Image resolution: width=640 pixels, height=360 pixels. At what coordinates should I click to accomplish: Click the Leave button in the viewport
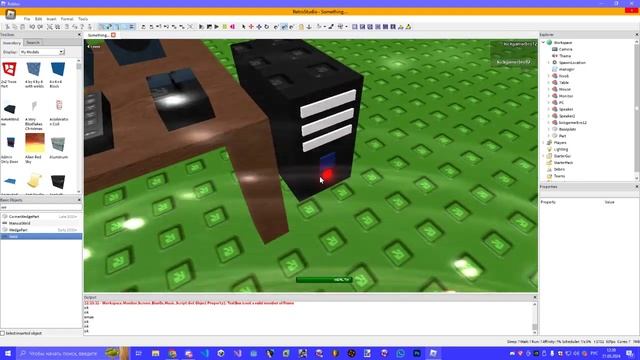pos(93,47)
